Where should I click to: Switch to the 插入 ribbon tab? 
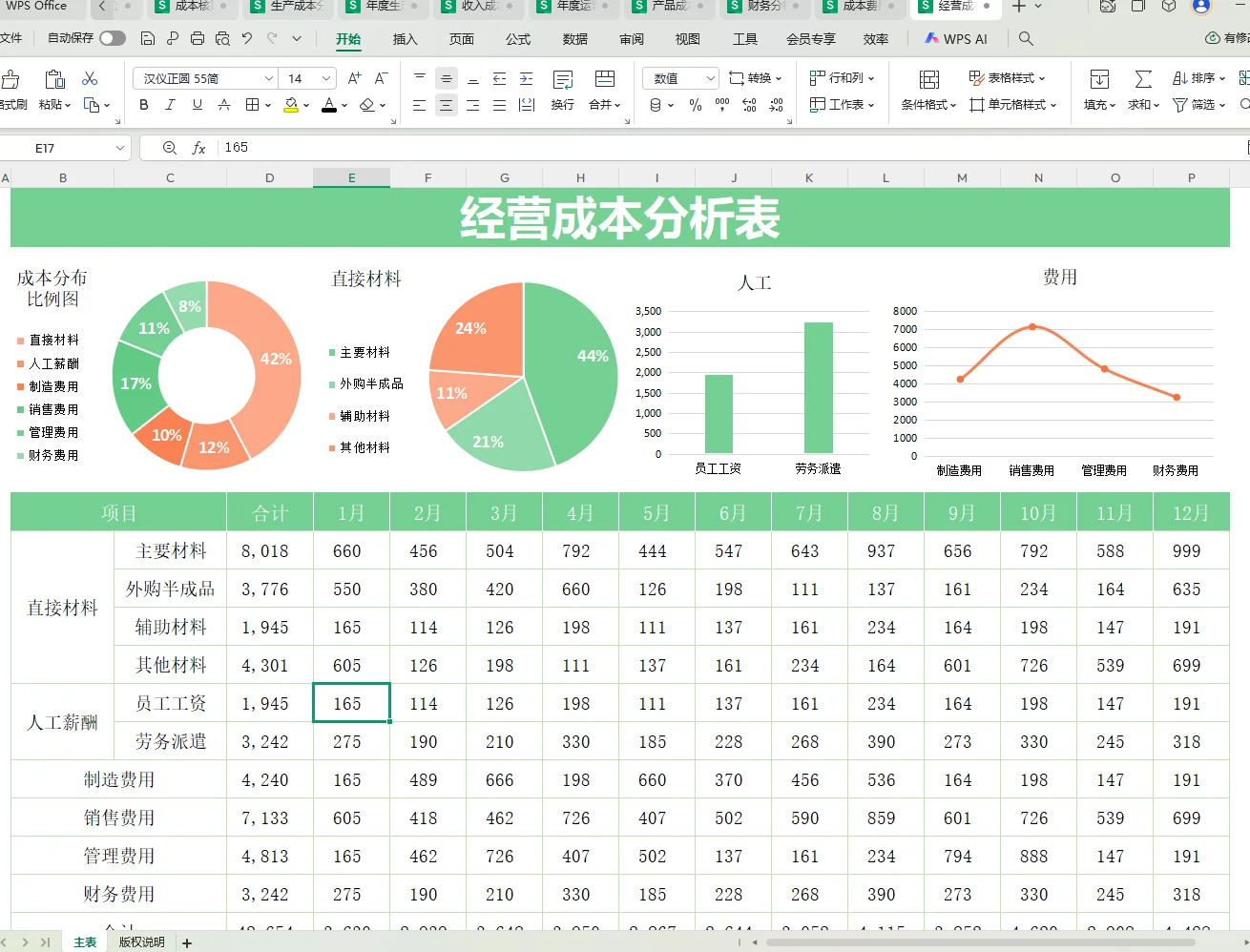coord(405,39)
